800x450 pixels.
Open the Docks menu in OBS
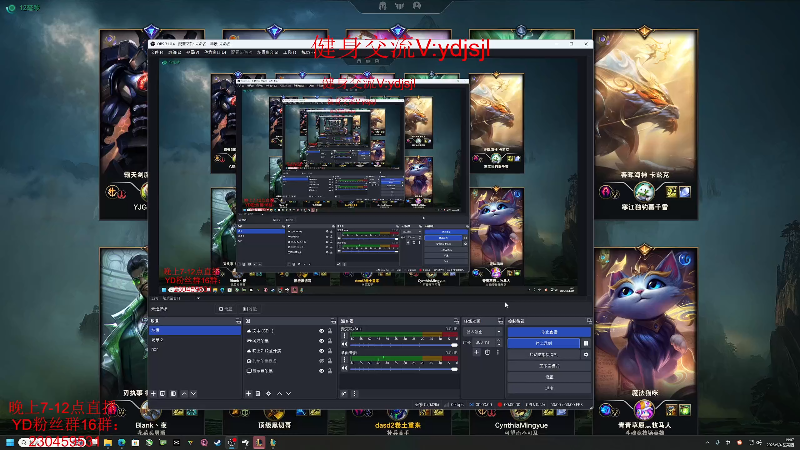click(215, 52)
